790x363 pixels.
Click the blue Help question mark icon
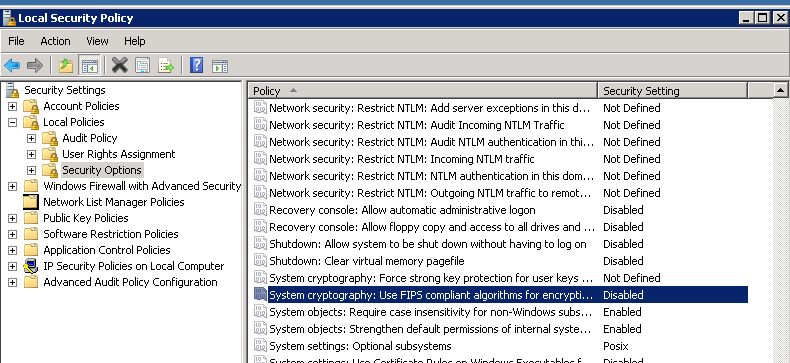point(196,65)
